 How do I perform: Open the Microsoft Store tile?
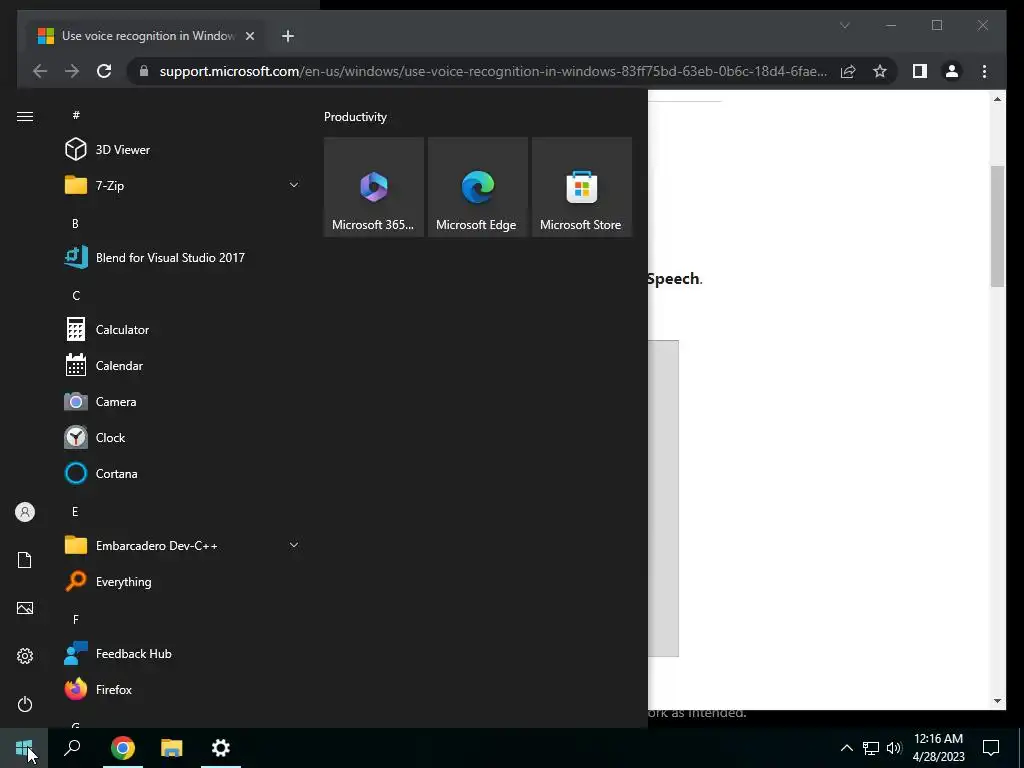582,187
